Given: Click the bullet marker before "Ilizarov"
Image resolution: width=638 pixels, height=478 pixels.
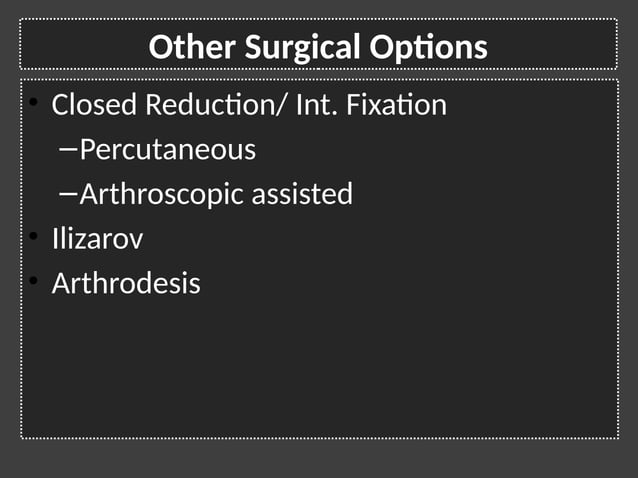Looking at the screenshot, I should tap(33, 236).
